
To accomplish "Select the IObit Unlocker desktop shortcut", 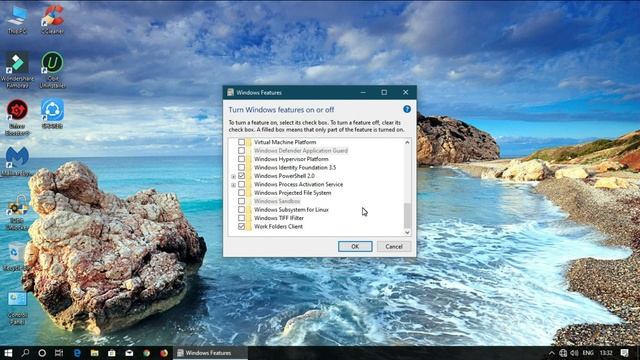I will click(x=17, y=212).
